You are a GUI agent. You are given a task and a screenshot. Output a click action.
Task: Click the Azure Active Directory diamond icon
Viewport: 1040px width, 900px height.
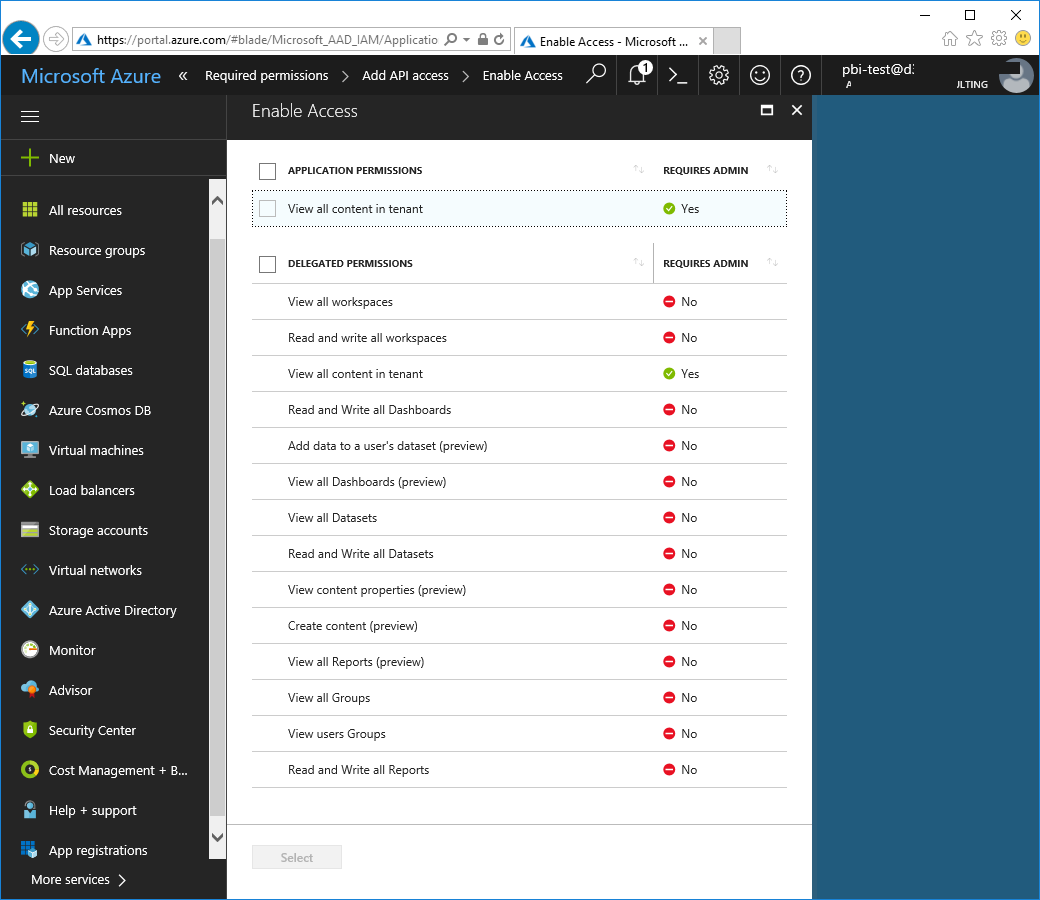(x=30, y=610)
